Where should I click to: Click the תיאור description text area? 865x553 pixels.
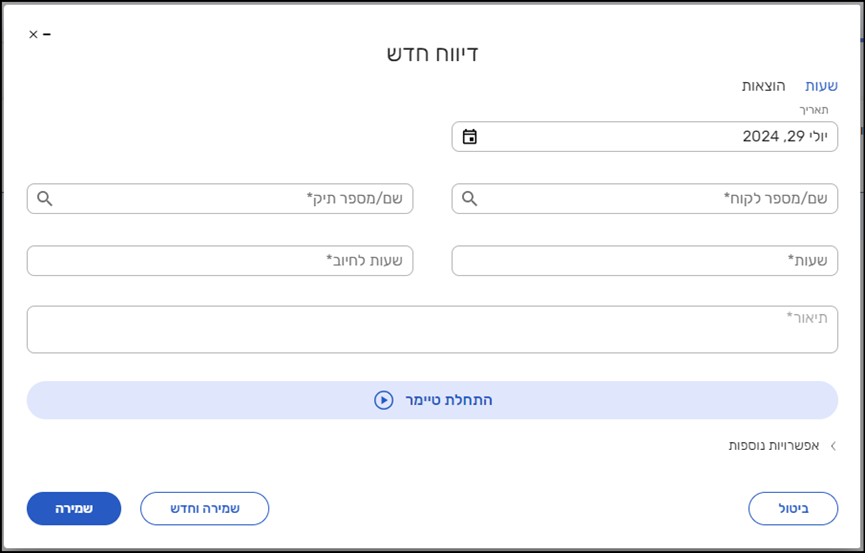(432, 330)
